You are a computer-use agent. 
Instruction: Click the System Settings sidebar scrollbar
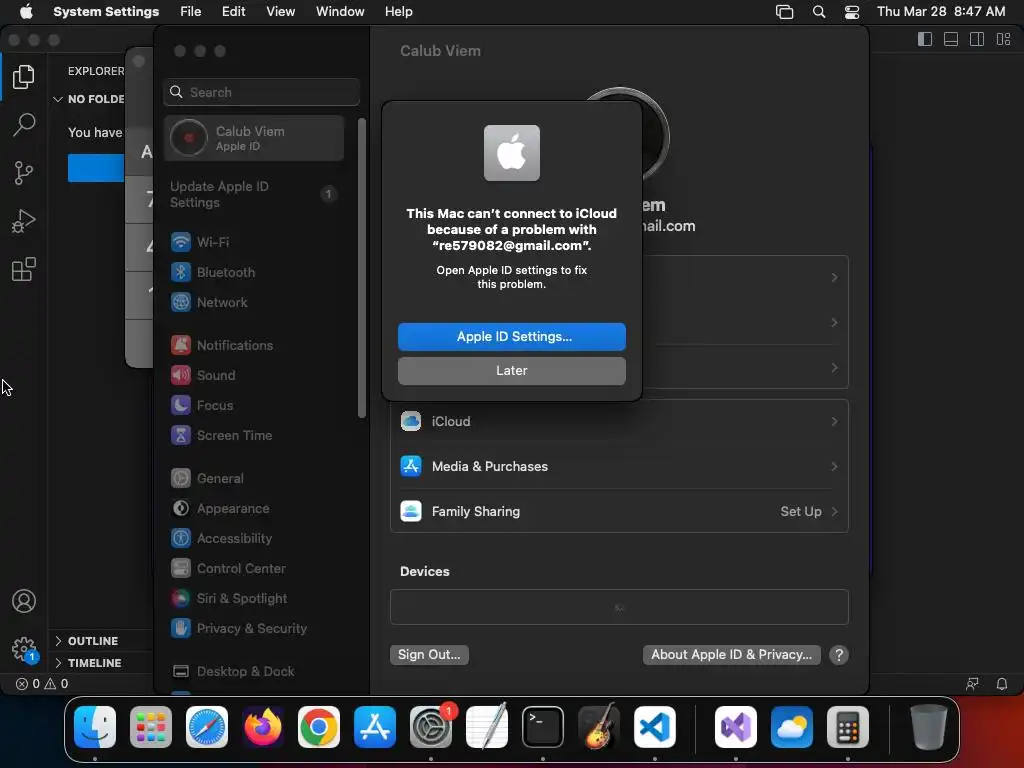[x=362, y=268]
